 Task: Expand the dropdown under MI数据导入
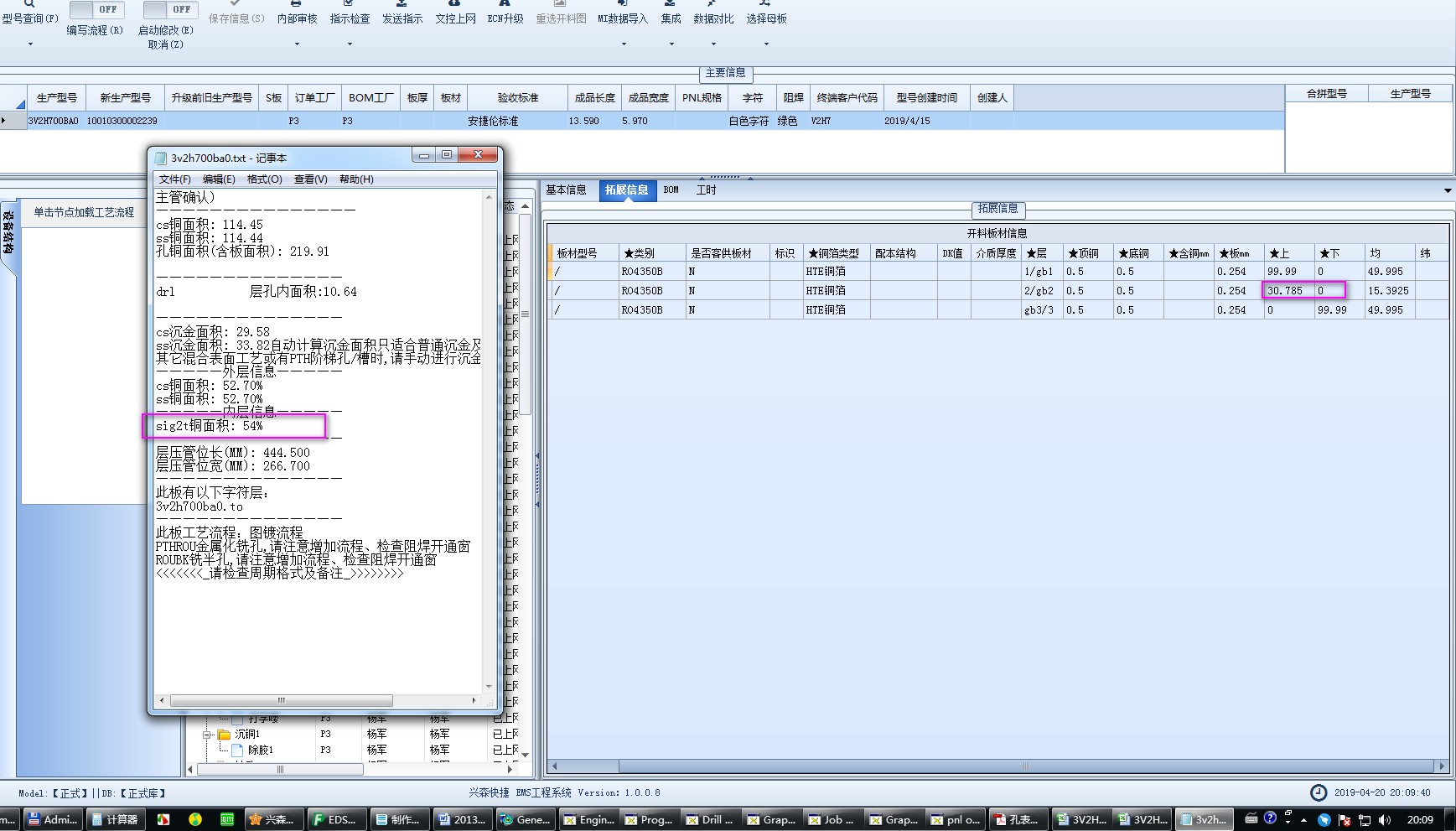tap(624, 44)
